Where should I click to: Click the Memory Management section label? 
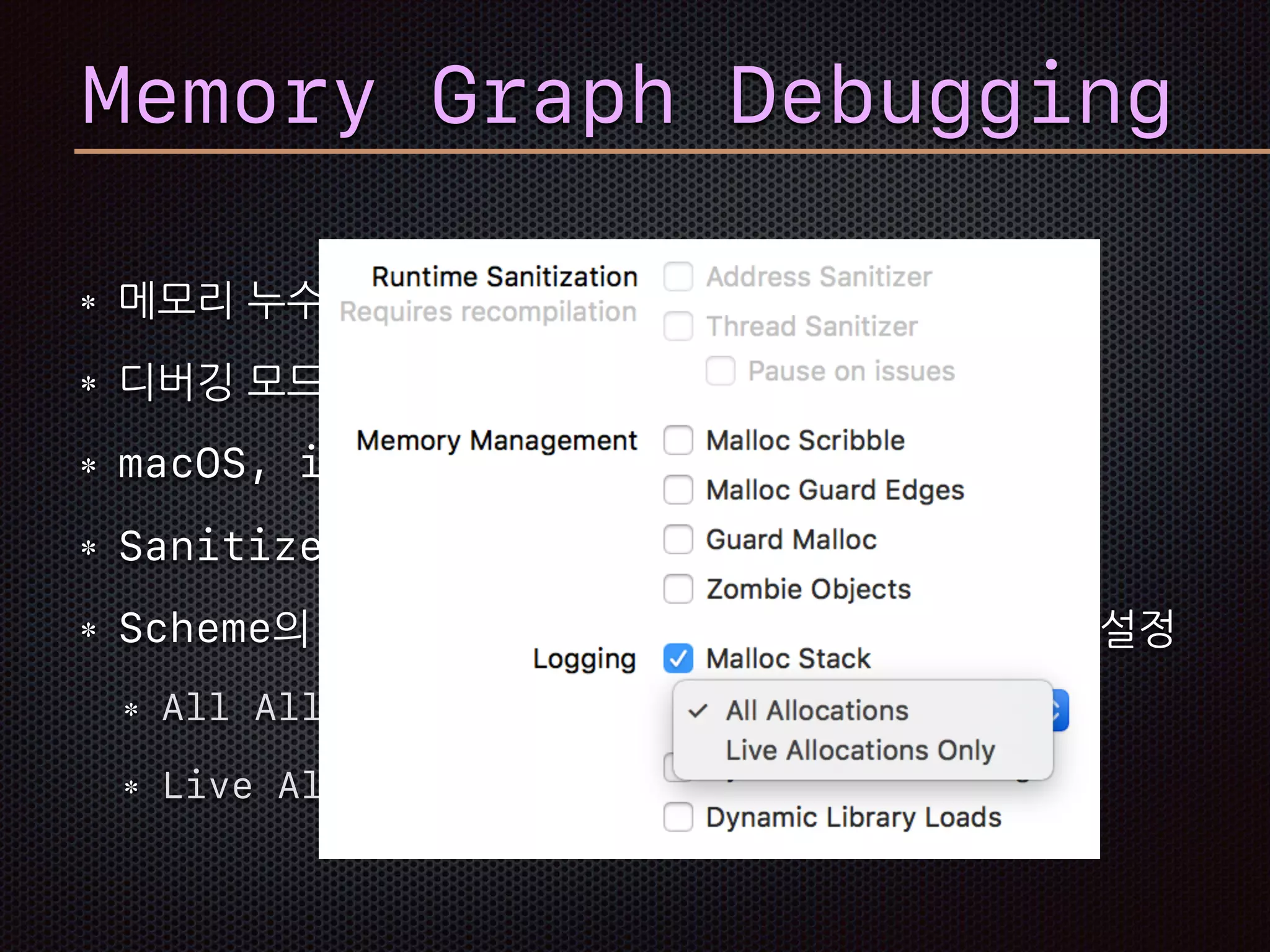click(x=496, y=441)
